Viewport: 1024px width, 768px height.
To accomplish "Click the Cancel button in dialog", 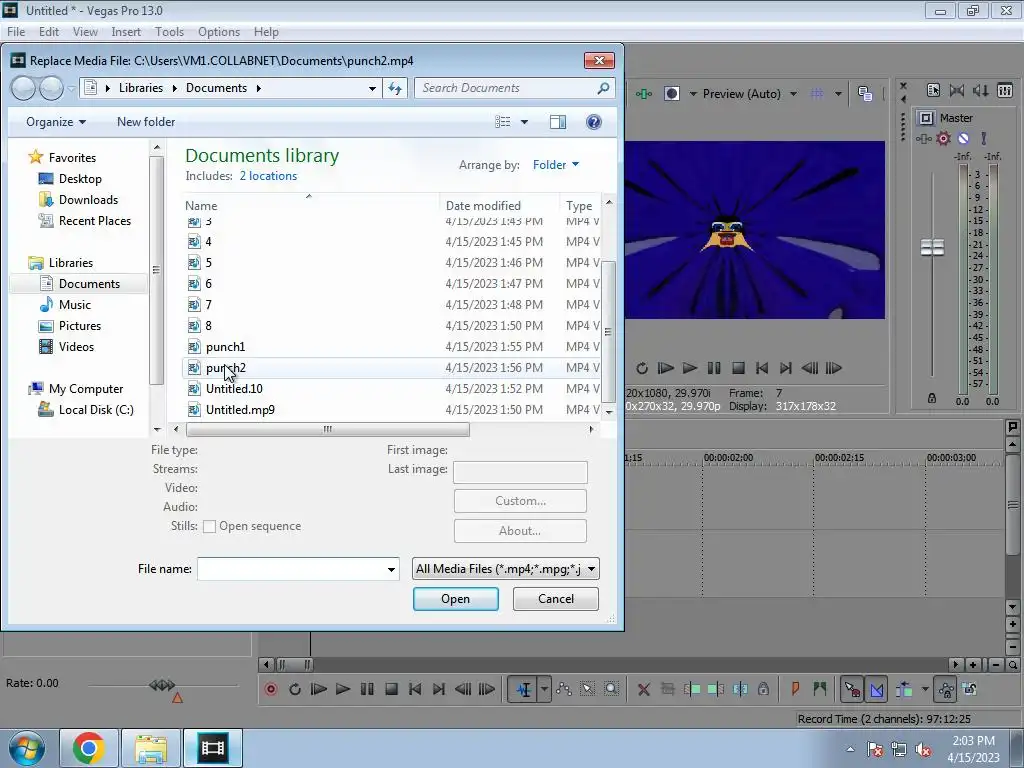I will click(x=556, y=599).
